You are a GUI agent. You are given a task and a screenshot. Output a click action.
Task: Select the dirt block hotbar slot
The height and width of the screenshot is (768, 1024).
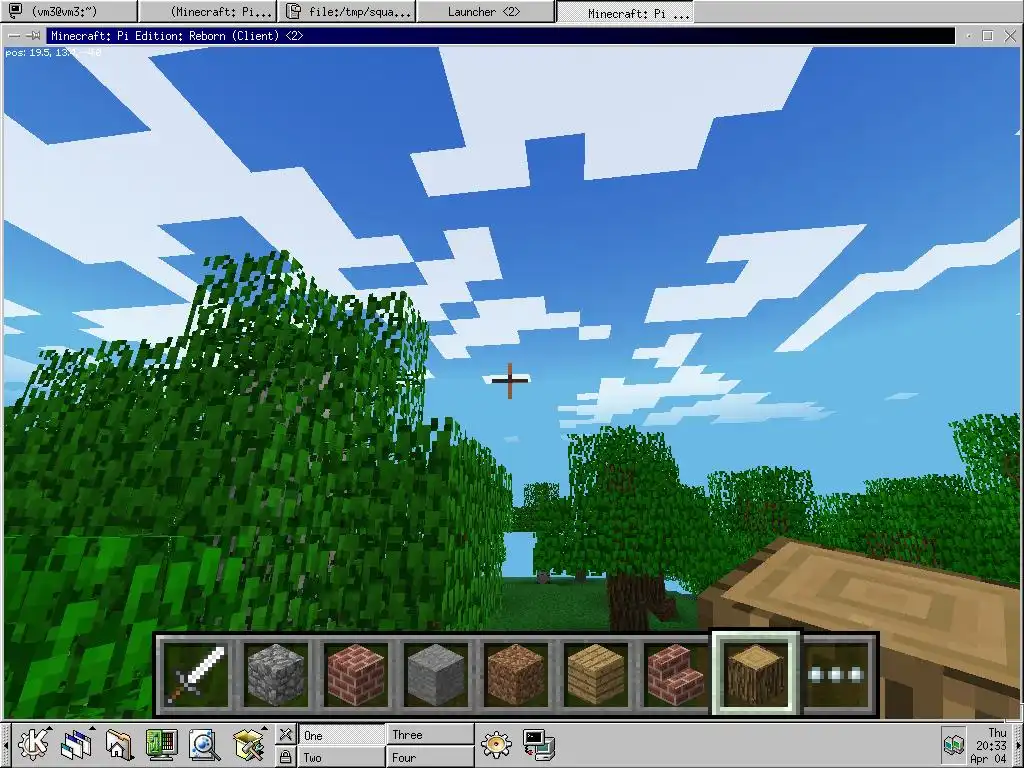515,675
